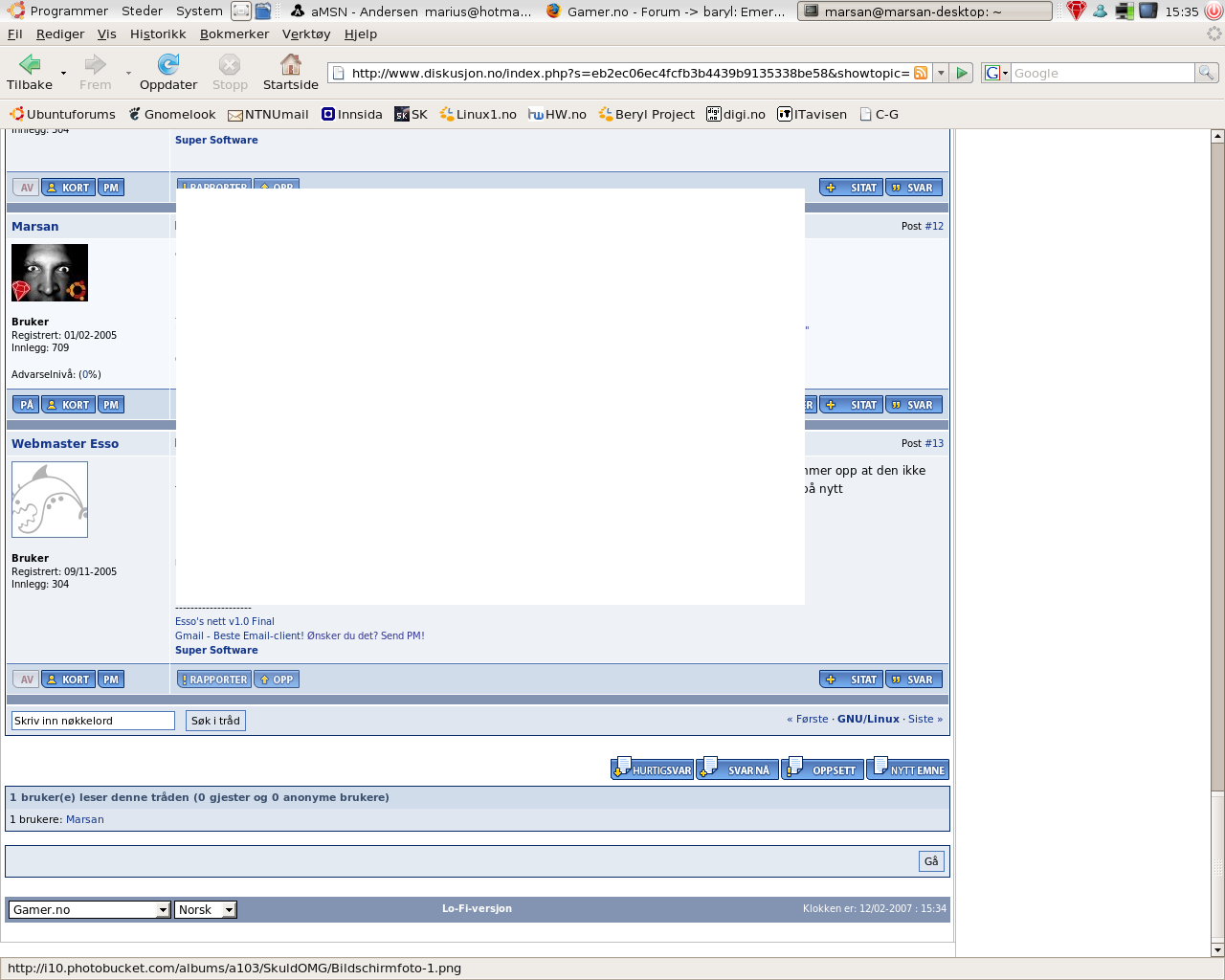
Task: Open the Google search engine selector
Action: click(996, 73)
